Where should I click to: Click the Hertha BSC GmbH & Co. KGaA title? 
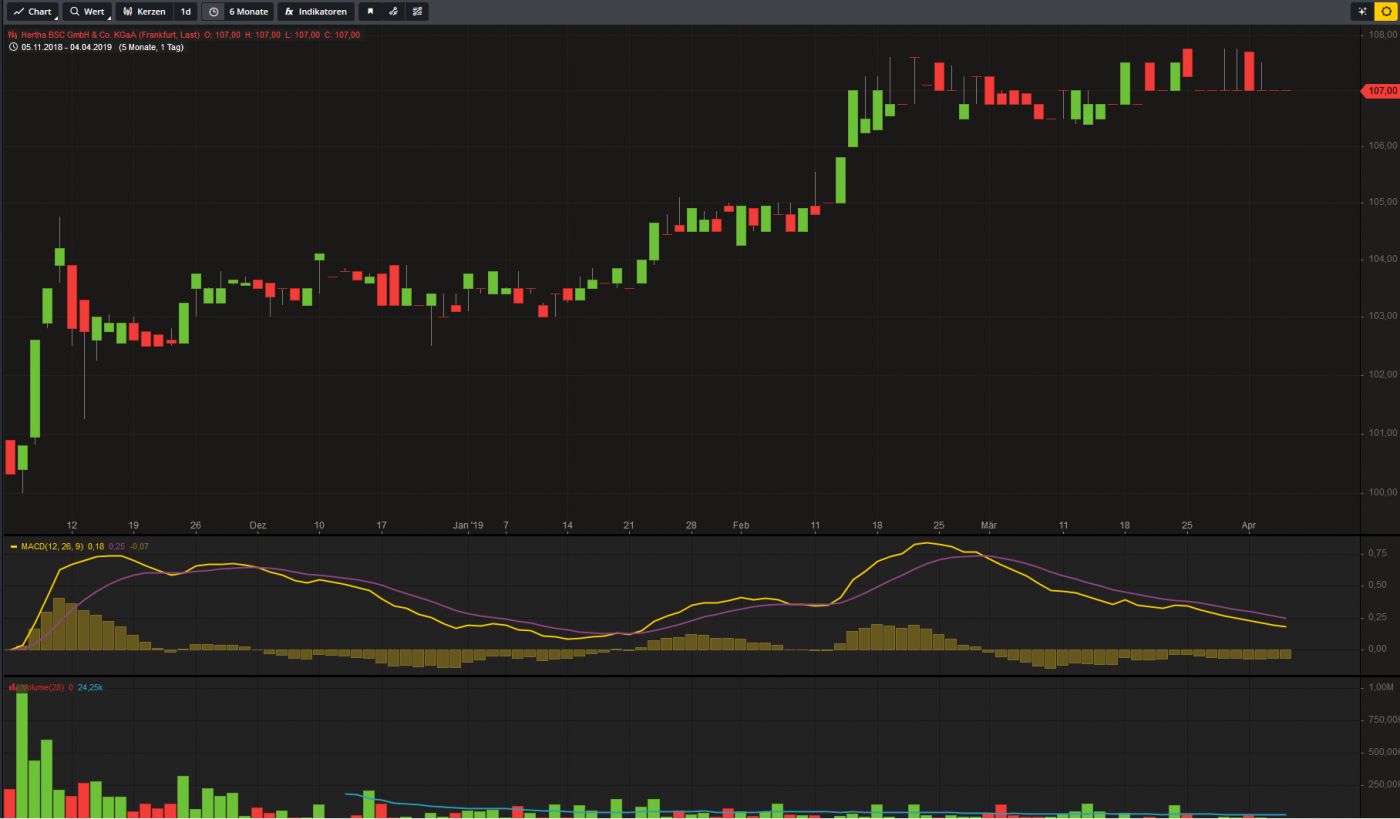pyautogui.click(x=108, y=35)
